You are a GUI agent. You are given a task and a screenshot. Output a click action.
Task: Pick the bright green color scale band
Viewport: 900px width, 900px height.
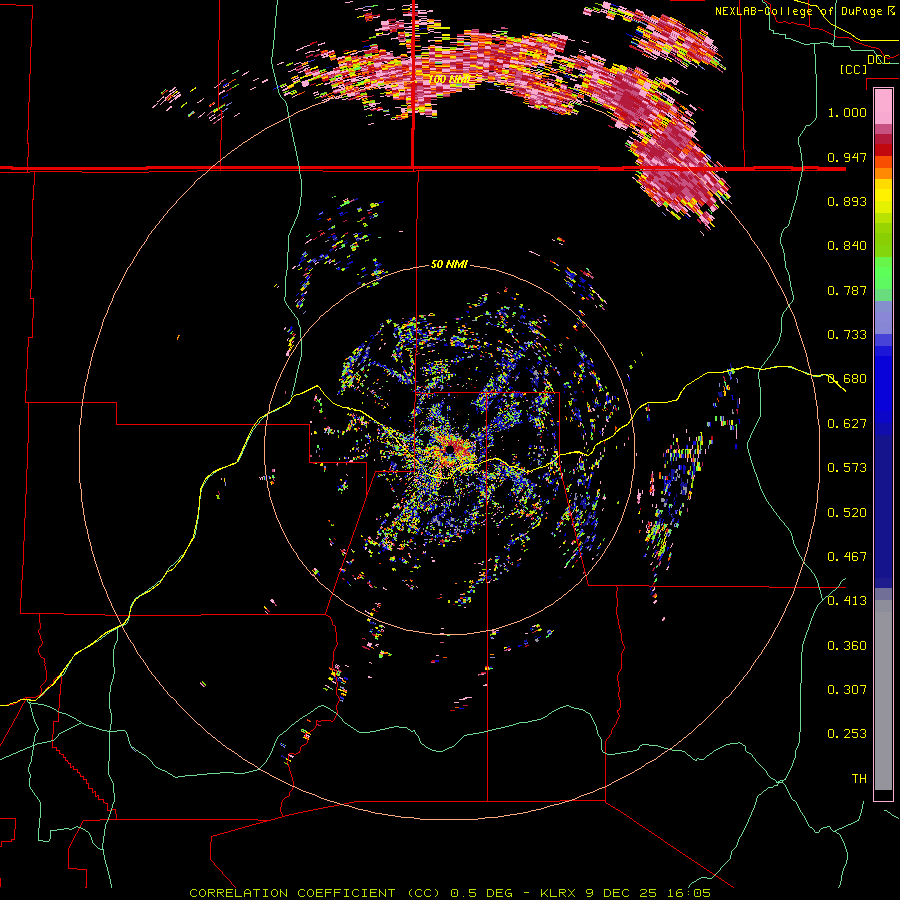tap(883, 273)
